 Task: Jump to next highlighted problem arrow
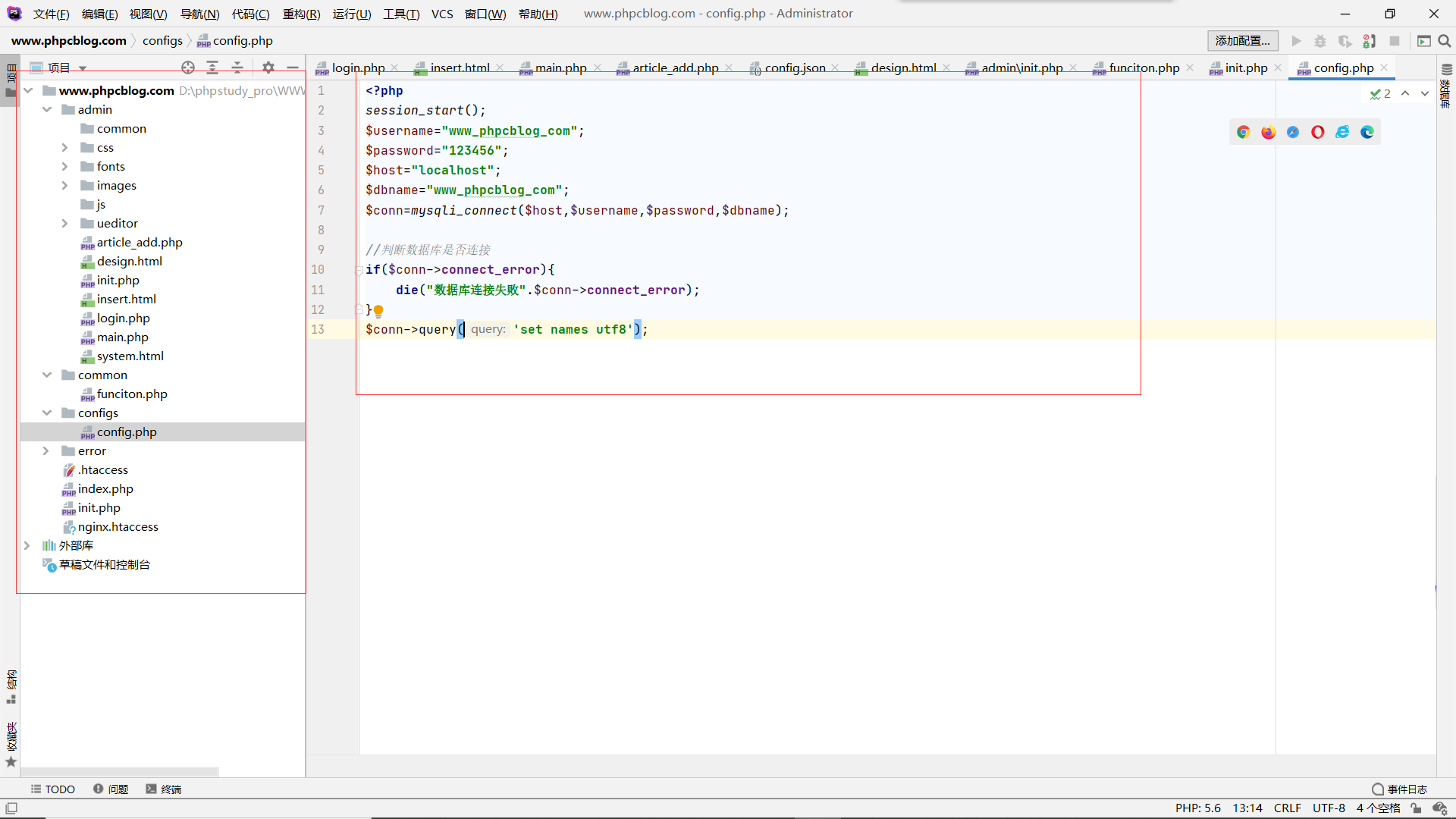[x=1425, y=93]
